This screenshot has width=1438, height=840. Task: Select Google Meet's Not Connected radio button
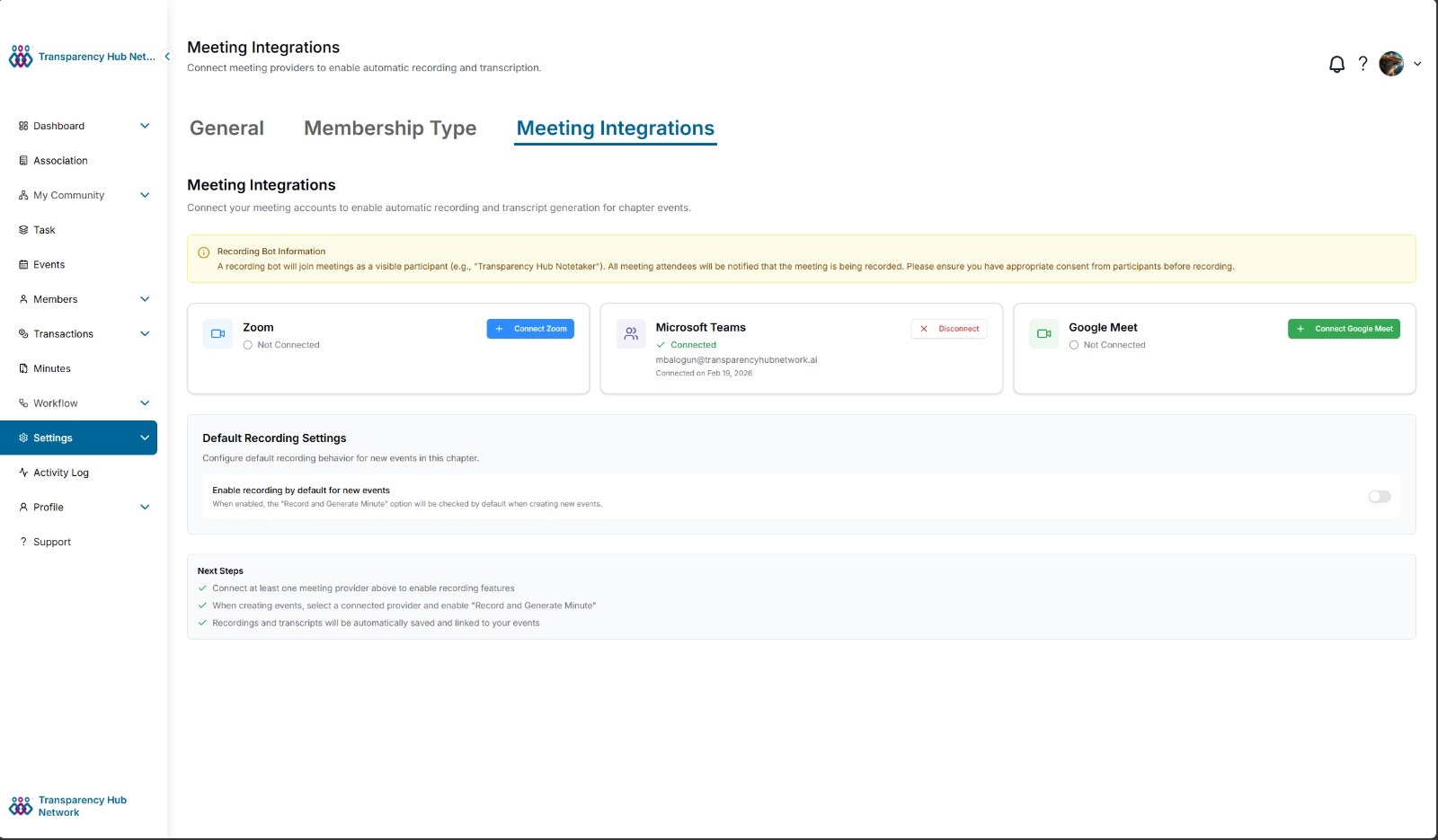1074,344
